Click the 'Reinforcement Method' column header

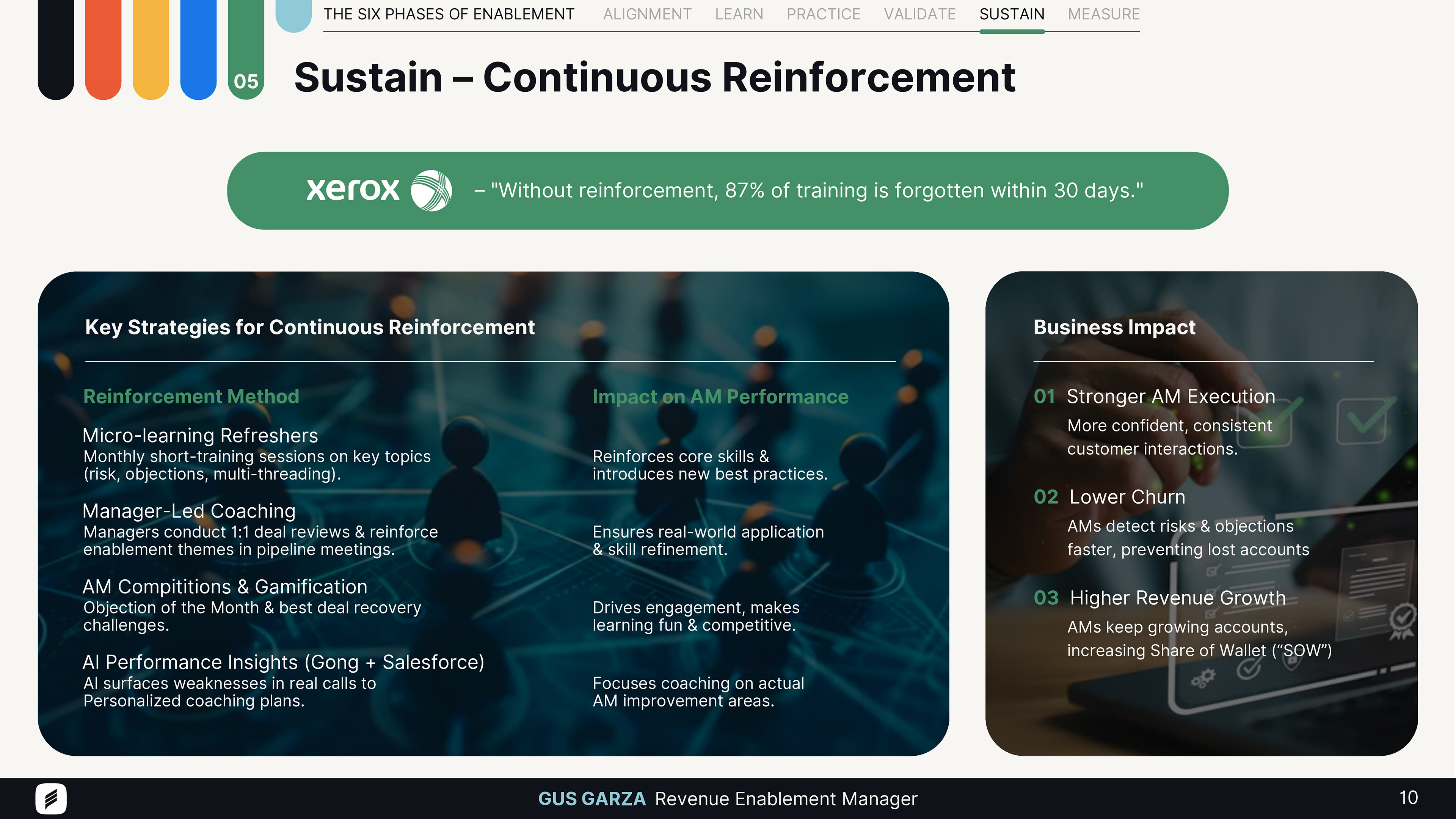point(191,396)
